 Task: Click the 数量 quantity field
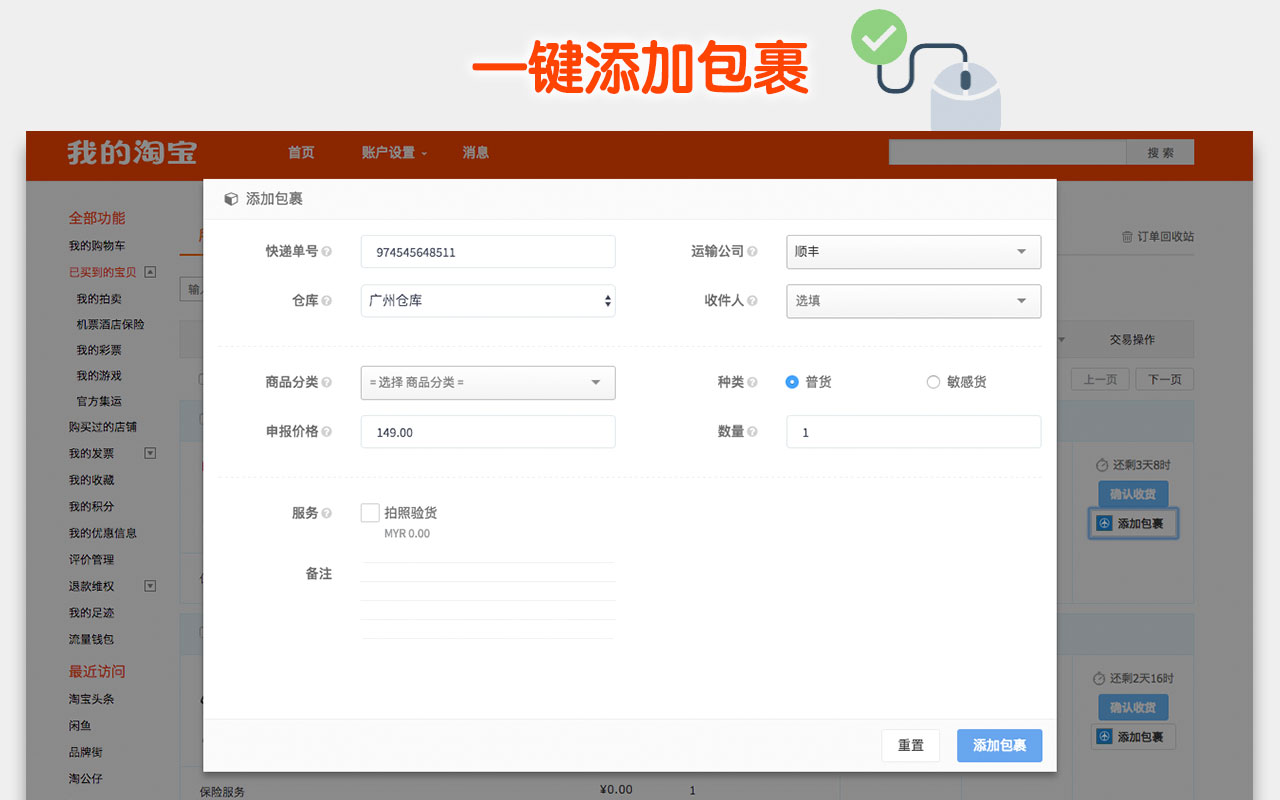(914, 432)
